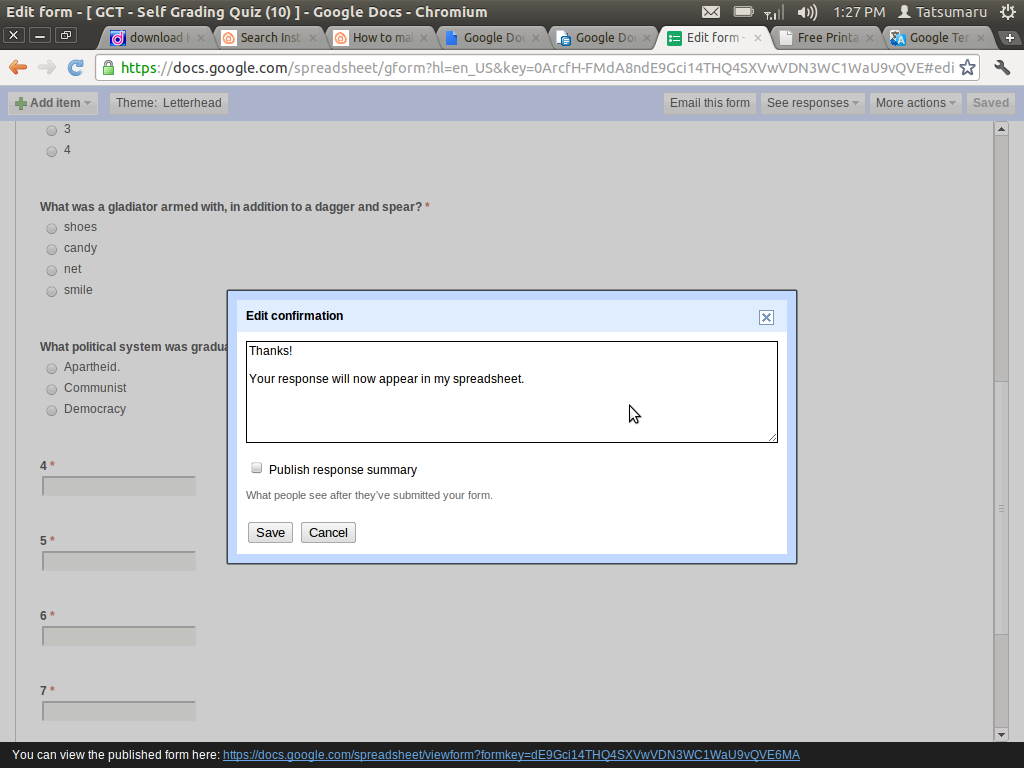This screenshot has width=1024, height=768.
Task: Enable the Publish response summary checkbox
Action: tap(256, 467)
